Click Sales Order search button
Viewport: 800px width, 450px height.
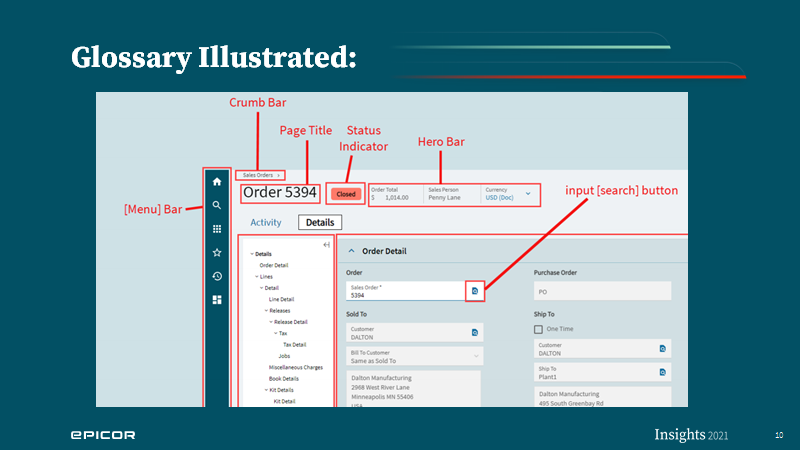[x=474, y=291]
